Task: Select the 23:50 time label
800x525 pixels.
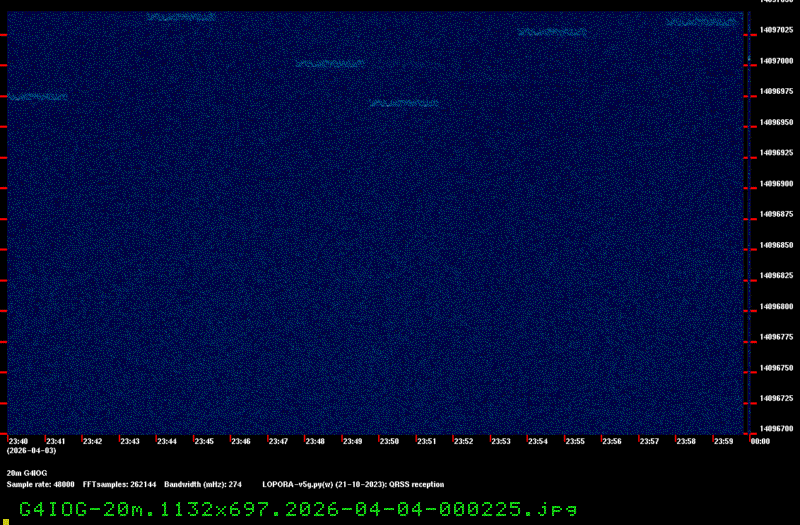Action: [389, 441]
